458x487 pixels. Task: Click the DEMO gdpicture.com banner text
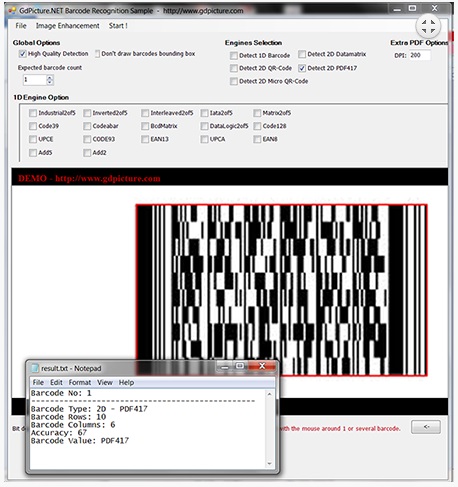(89, 178)
